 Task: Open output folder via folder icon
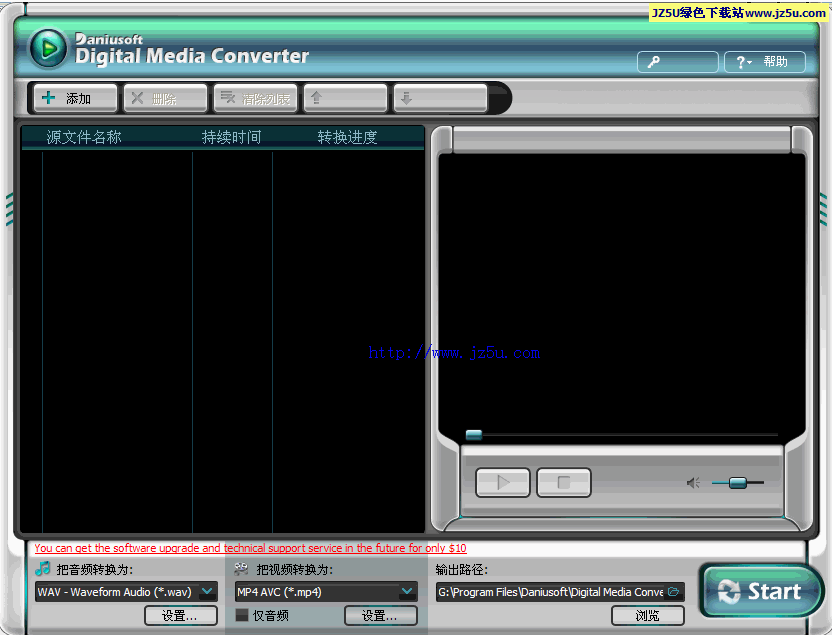coord(674,591)
